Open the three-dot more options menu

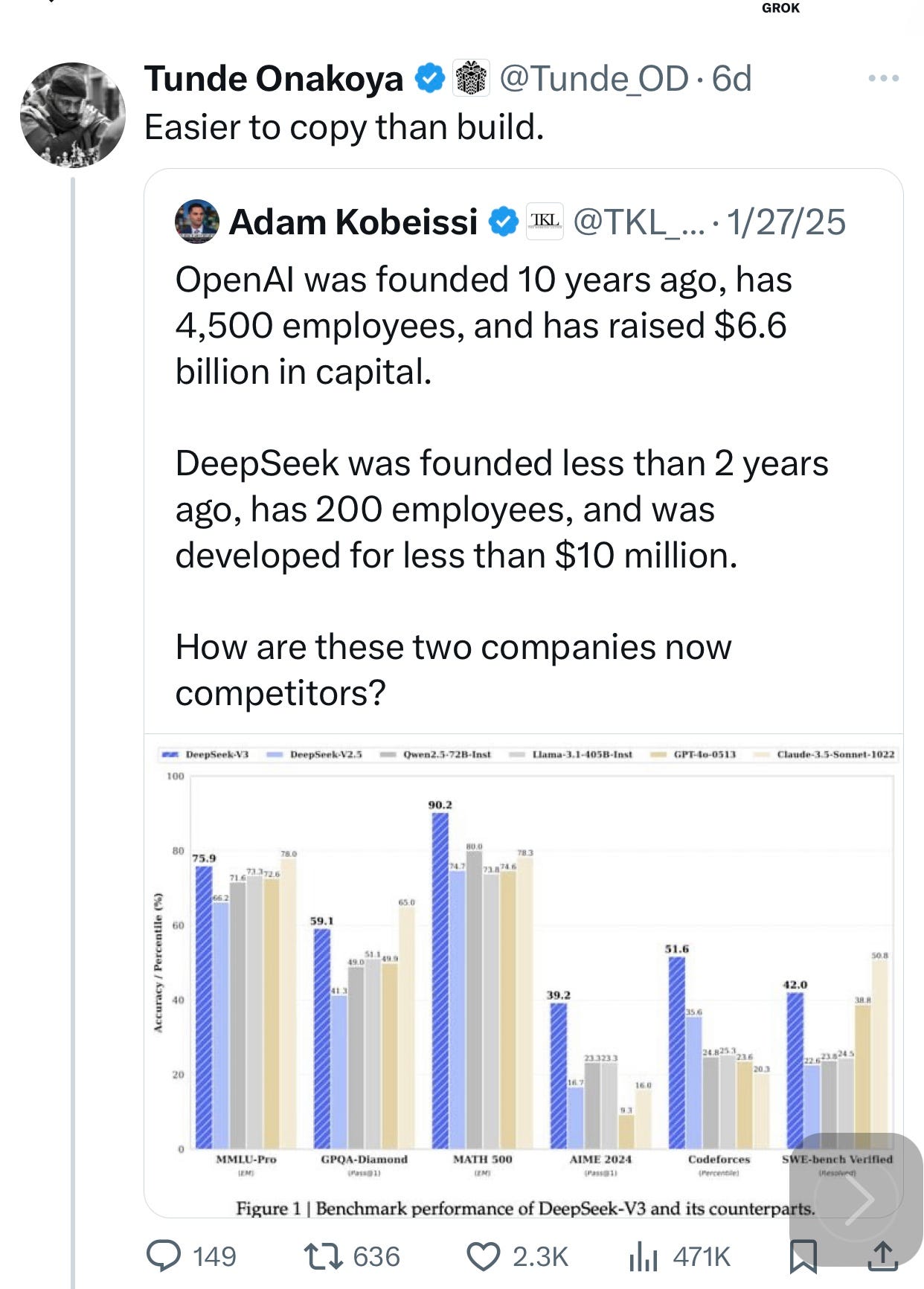(x=884, y=78)
